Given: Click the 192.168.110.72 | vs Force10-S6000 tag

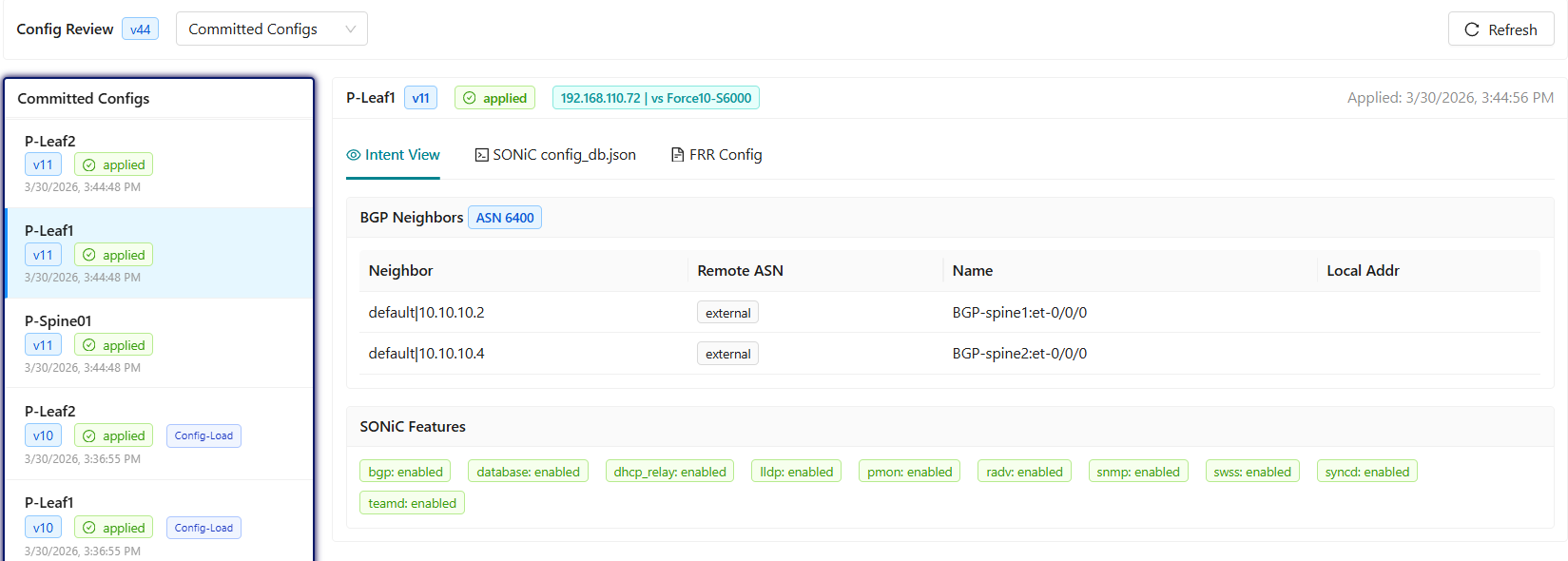Looking at the screenshot, I should (656, 98).
